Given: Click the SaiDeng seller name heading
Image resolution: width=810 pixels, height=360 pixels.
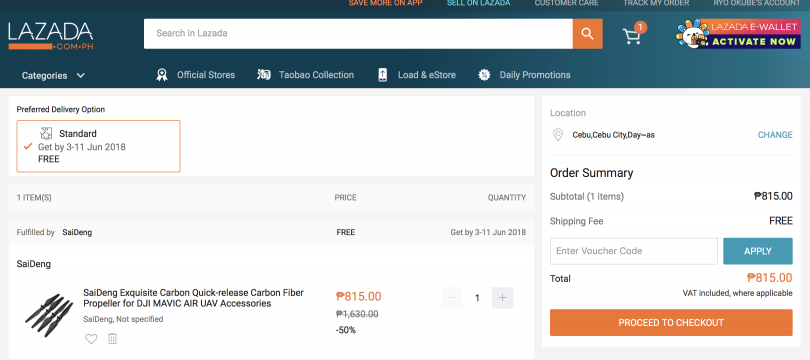Looking at the screenshot, I should click(x=34, y=264).
